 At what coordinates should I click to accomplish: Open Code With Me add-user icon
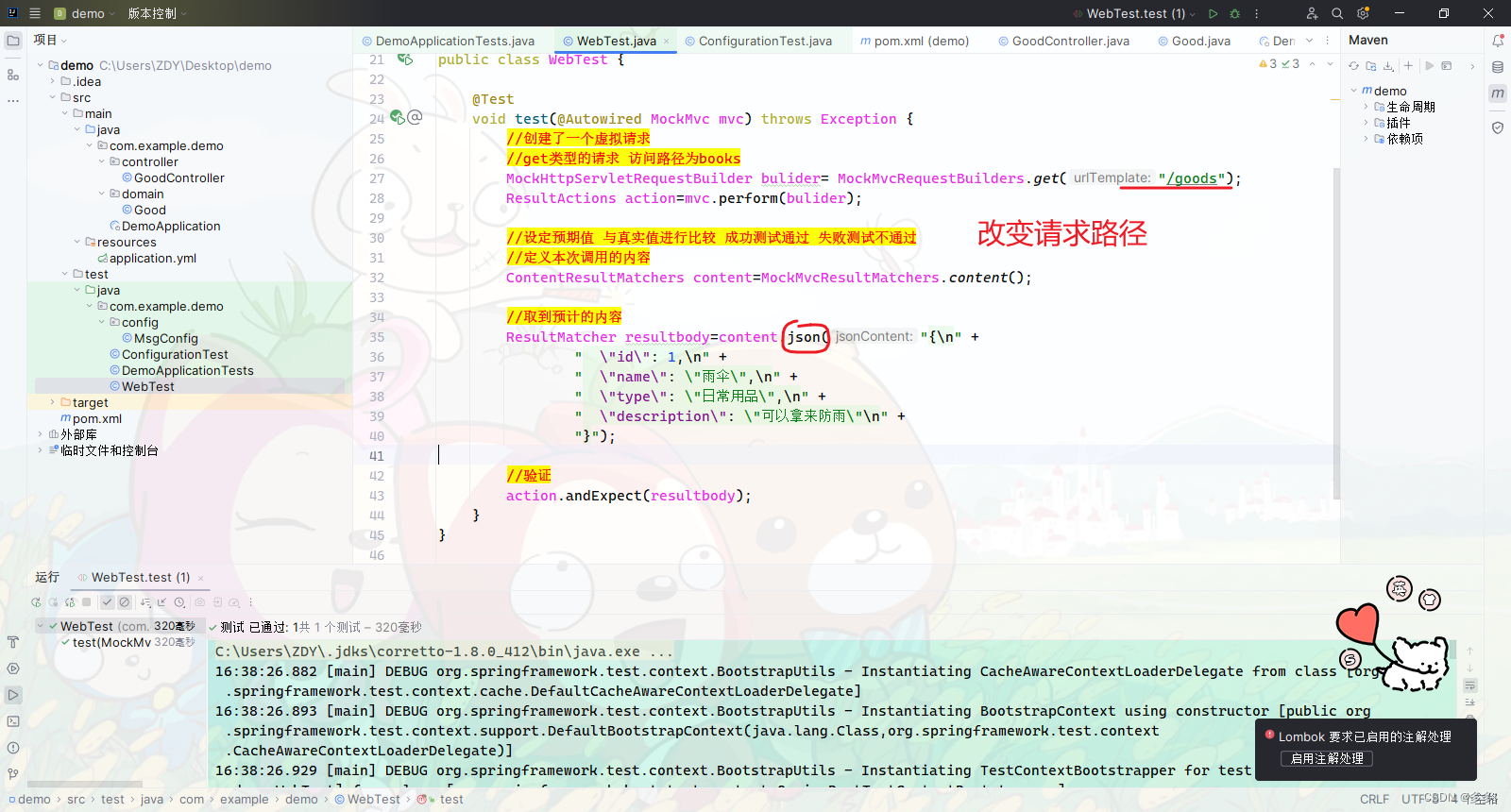point(1312,13)
